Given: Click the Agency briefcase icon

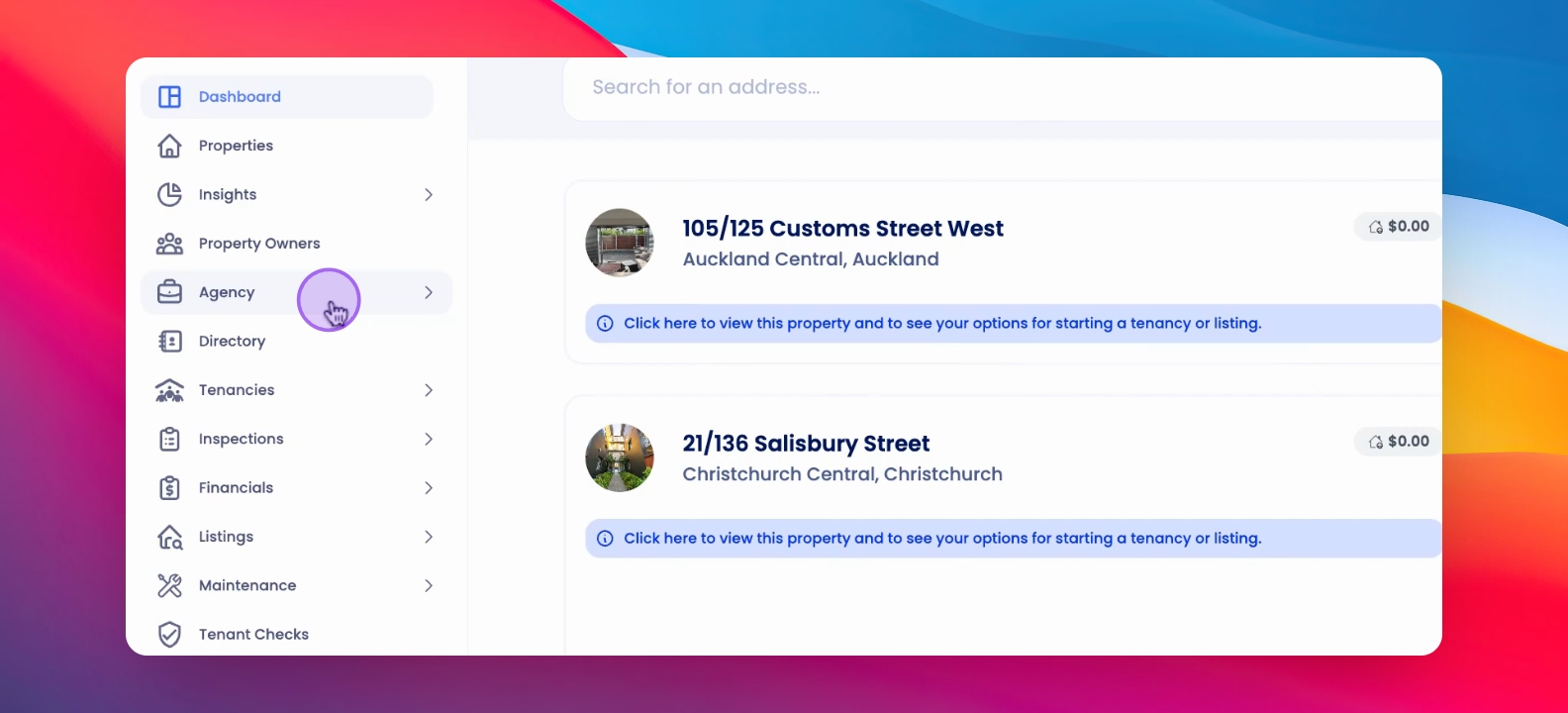Looking at the screenshot, I should [170, 292].
